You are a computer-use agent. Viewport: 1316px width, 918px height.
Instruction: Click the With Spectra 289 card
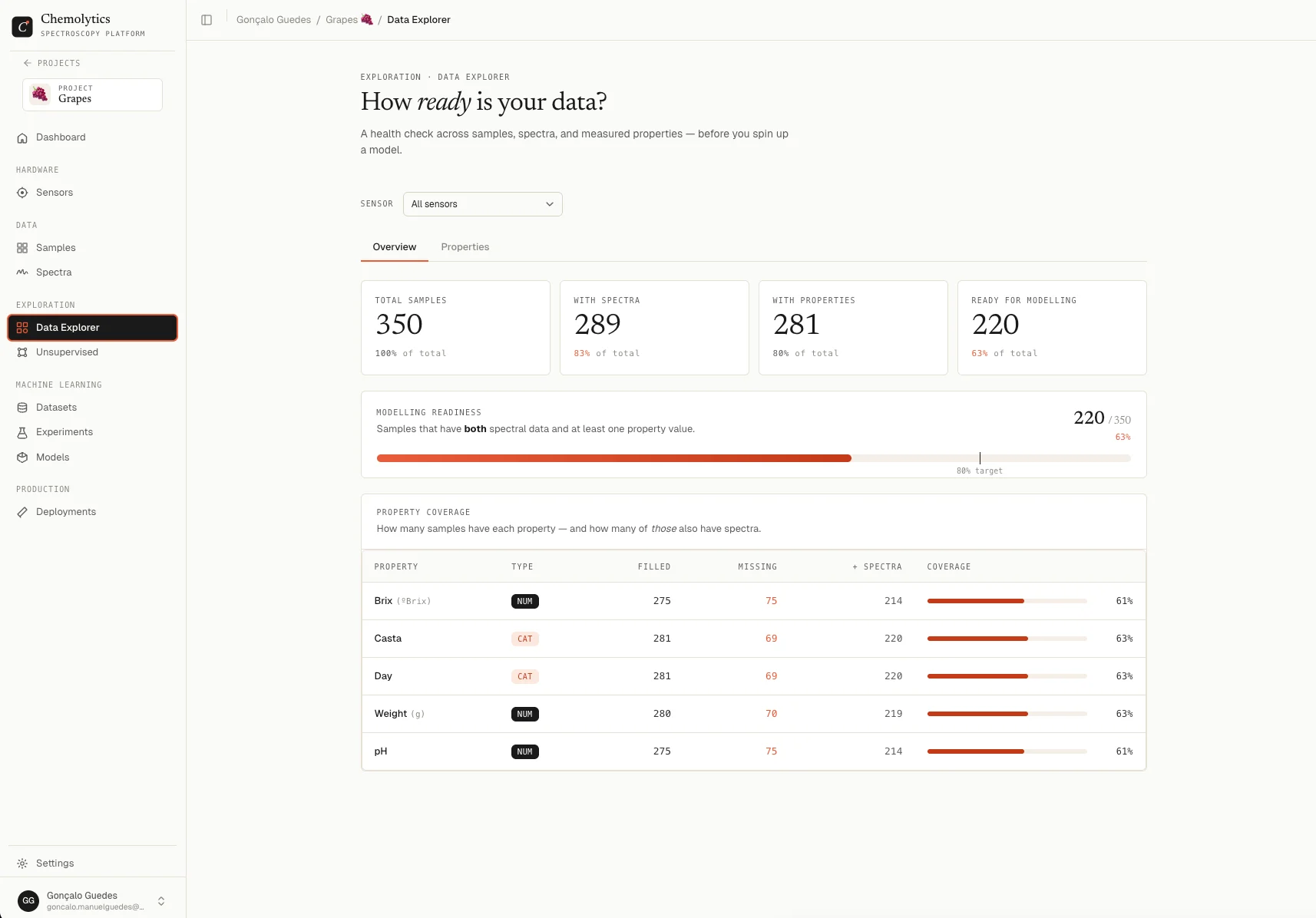pos(654,328)
